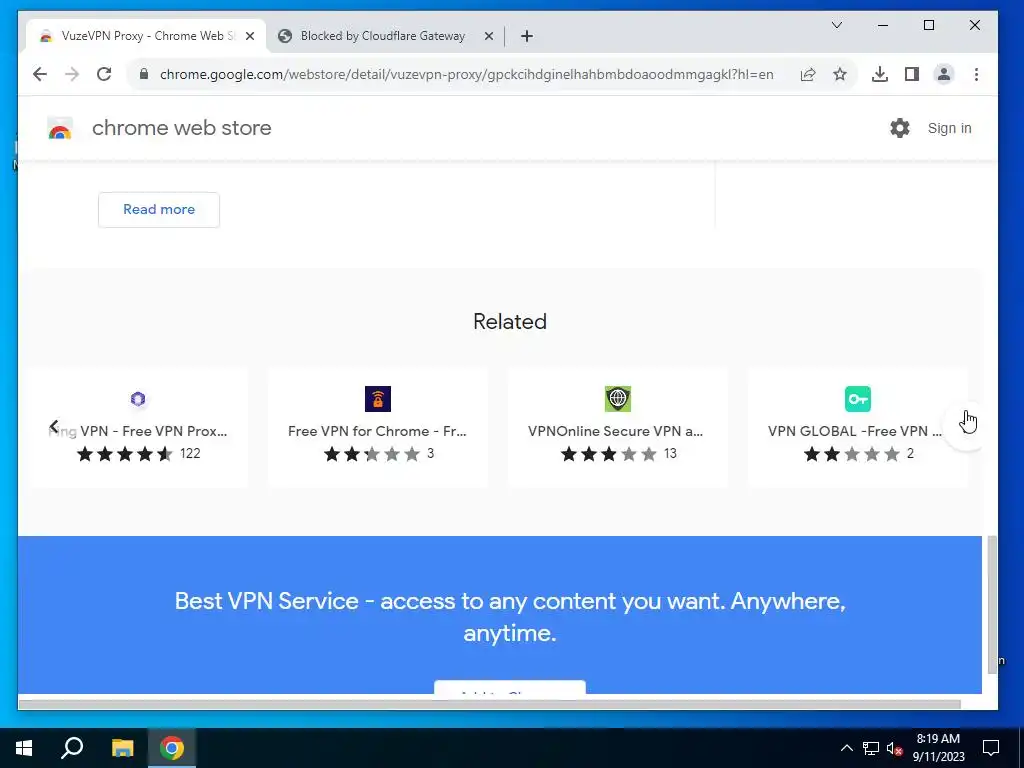Open the Free VPN for Chrome title

pos(377,431)
